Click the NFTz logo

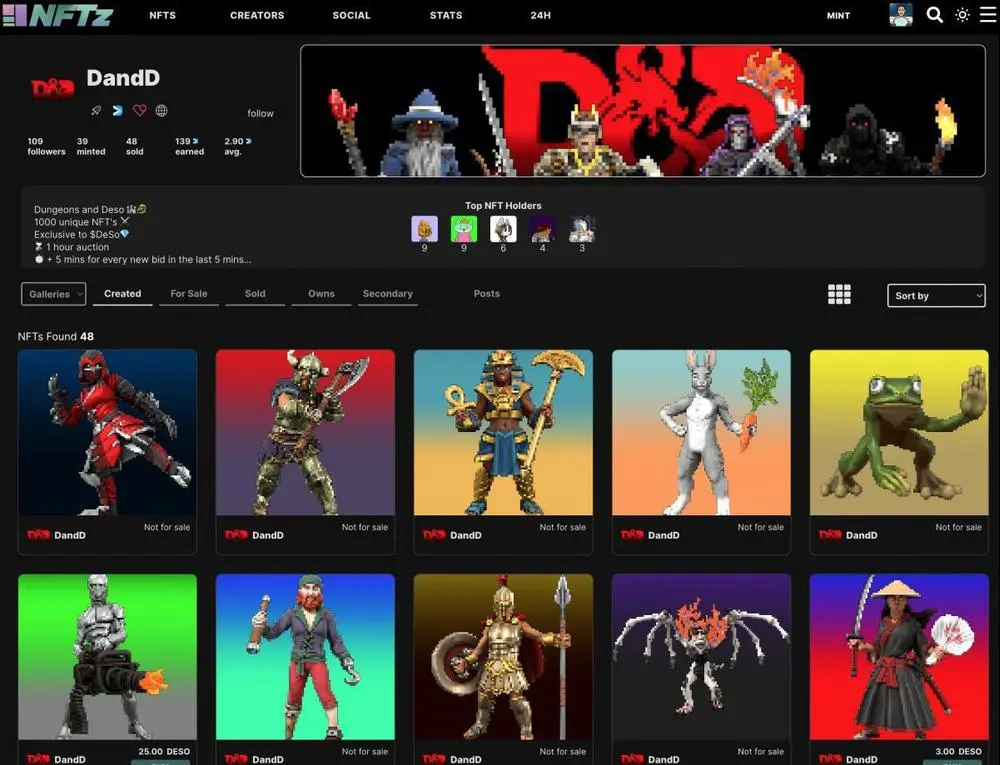coord(58,15)
